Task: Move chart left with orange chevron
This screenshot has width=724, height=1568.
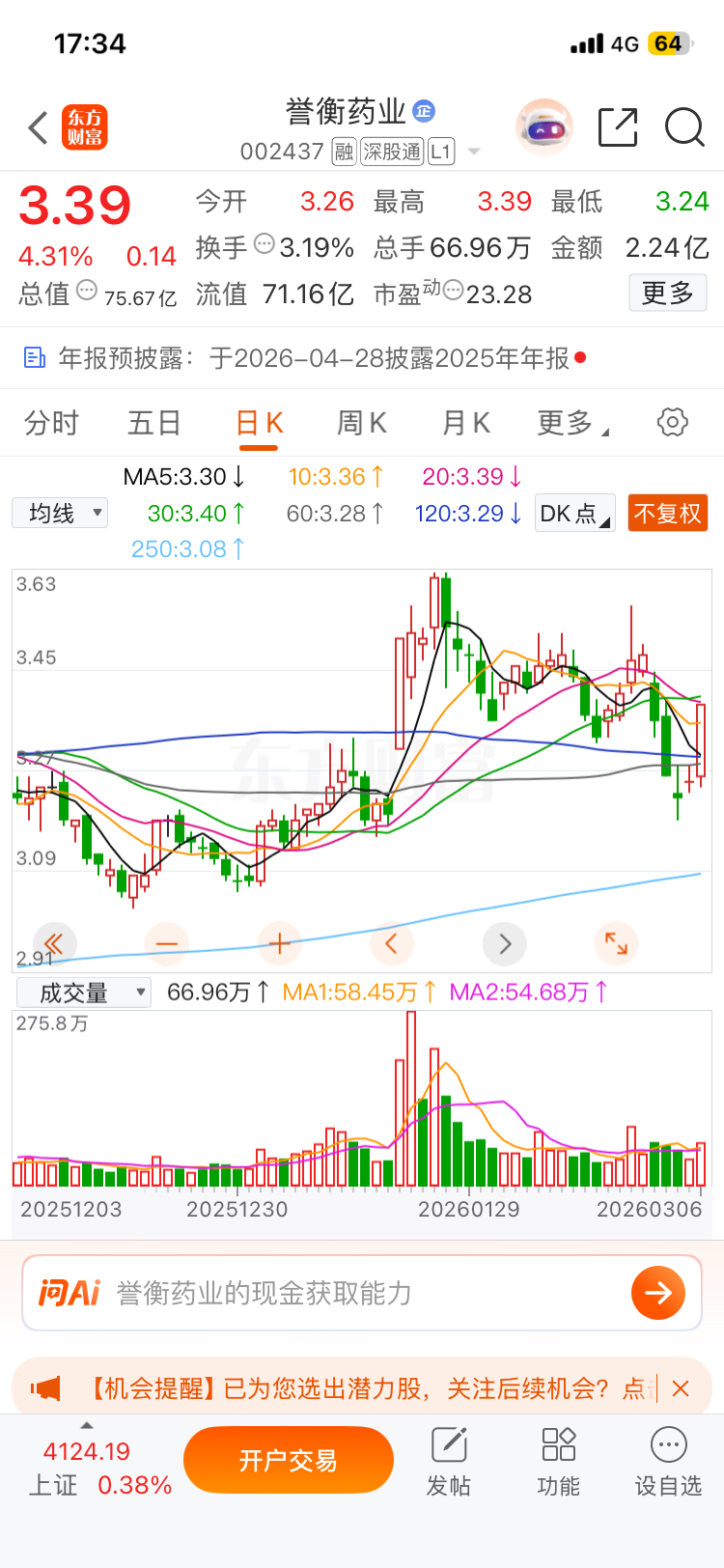Action: pyautogui.click(x=391, y=943)
